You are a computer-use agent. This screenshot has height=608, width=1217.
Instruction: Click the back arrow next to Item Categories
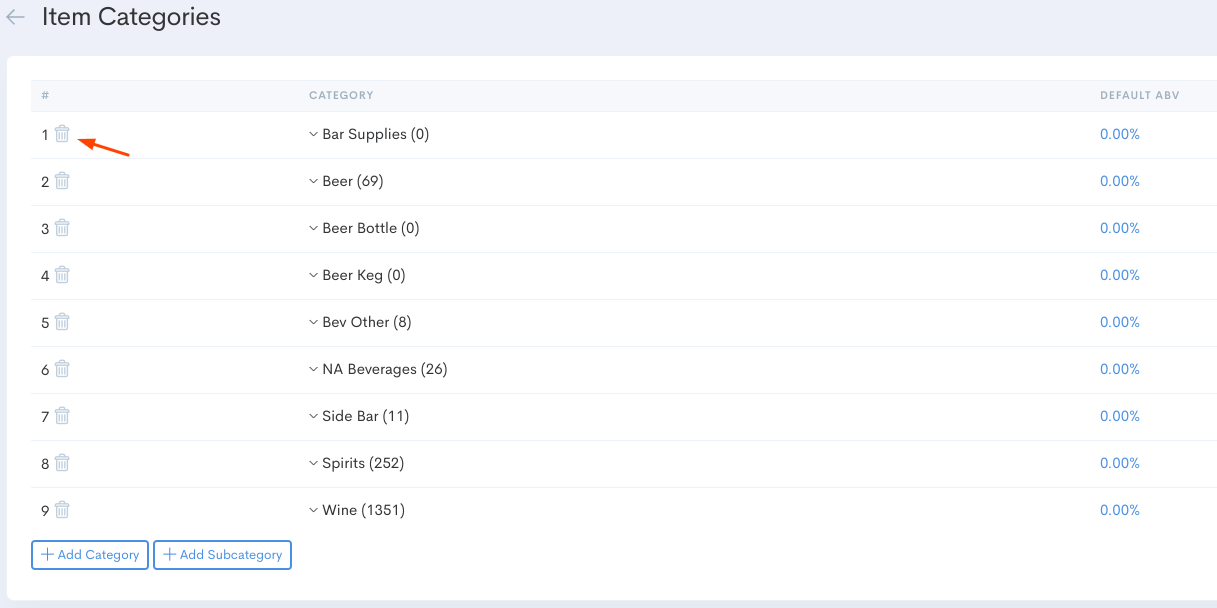click(15, 17)
